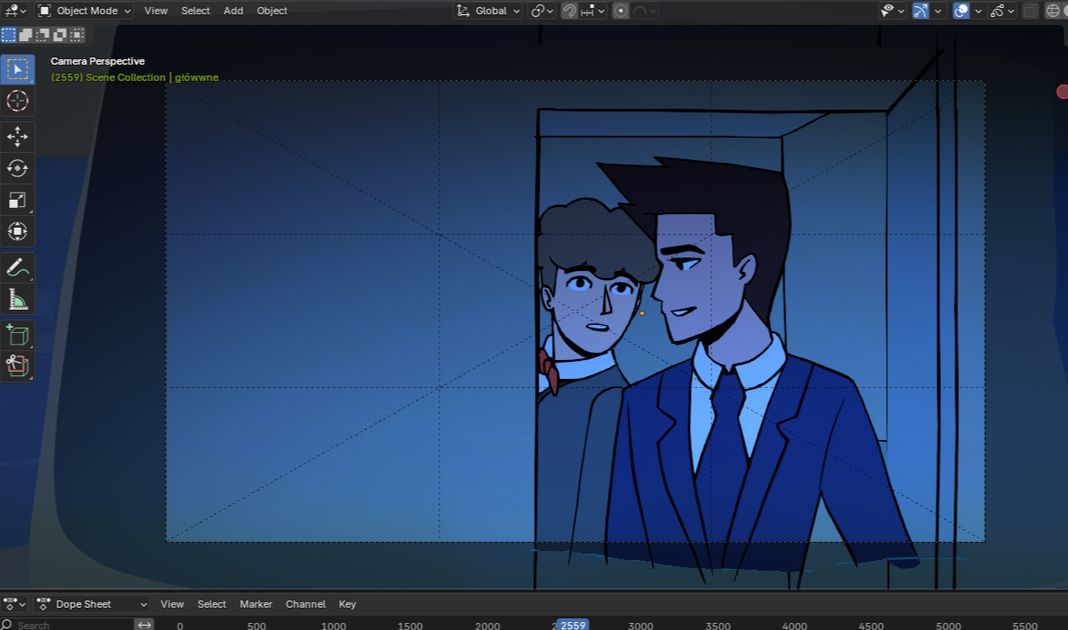Screen dimensions: 1068x630
Task: Open the Object Mode dropdown
Action: click(x=85, y=11)
